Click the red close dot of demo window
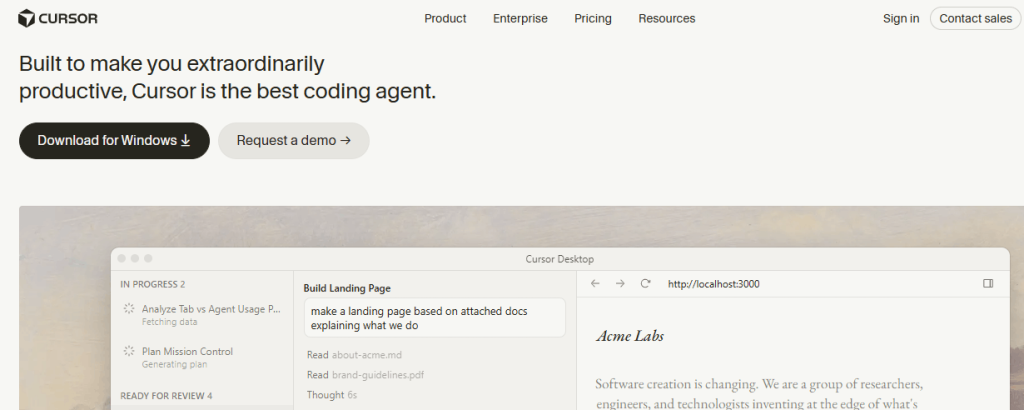The height and width of the screenshot is (410, 1024). 121,259
